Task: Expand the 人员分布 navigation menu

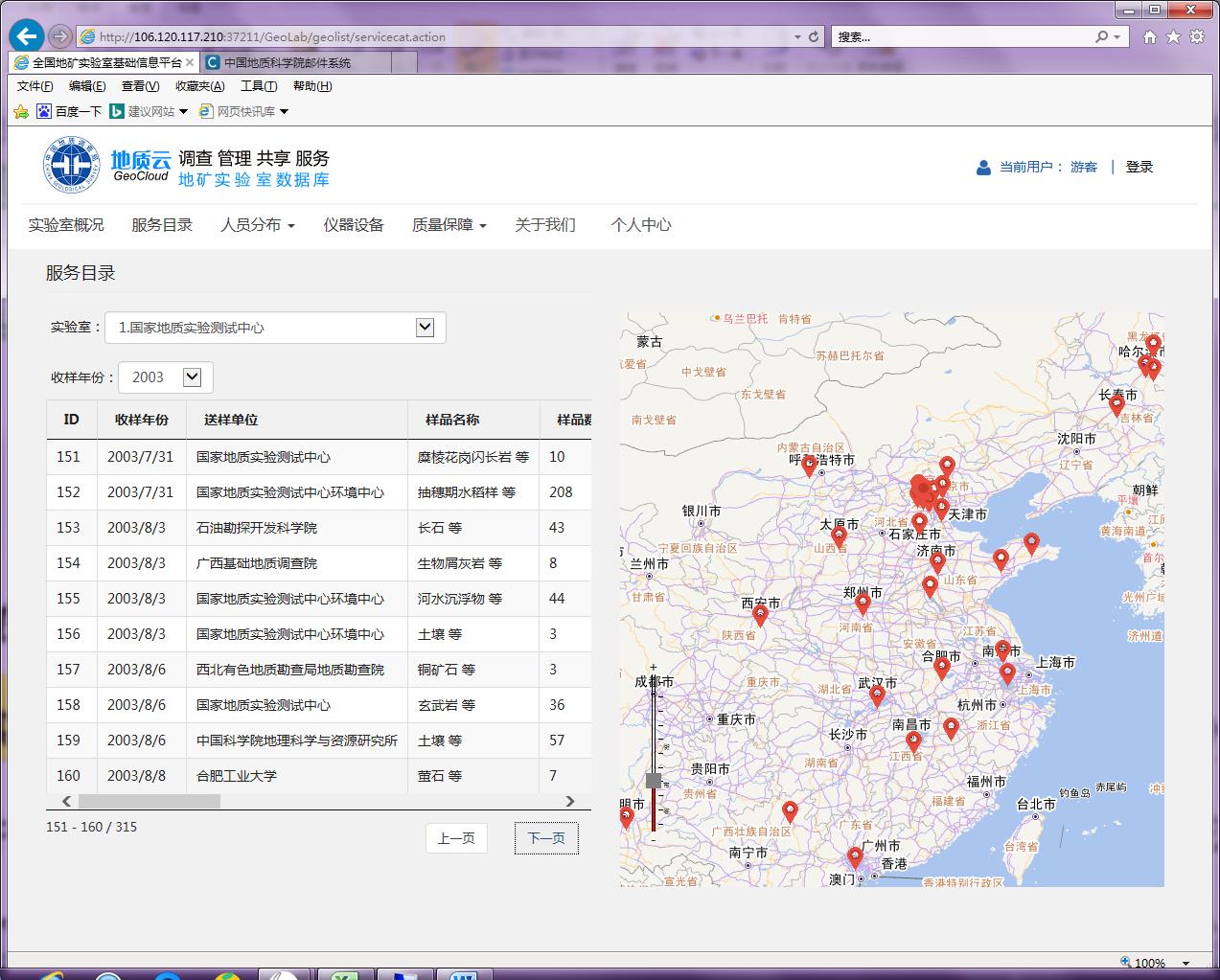Action: click(257, 225)
